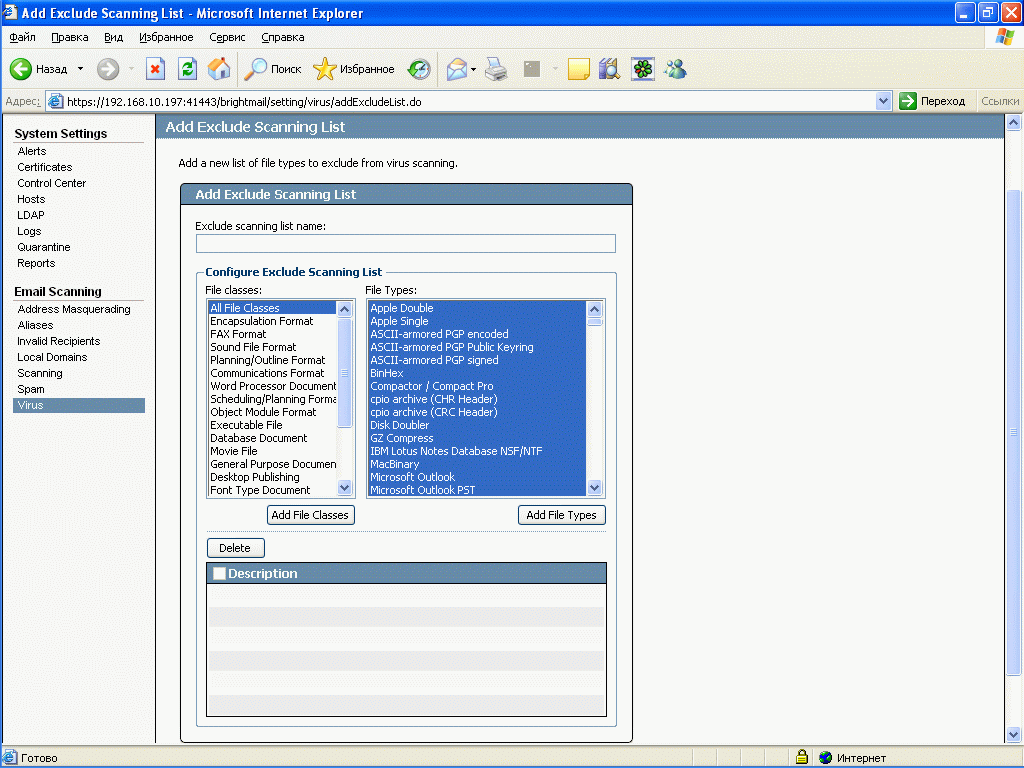Select Apple Double file type

(x=477, y=308)
